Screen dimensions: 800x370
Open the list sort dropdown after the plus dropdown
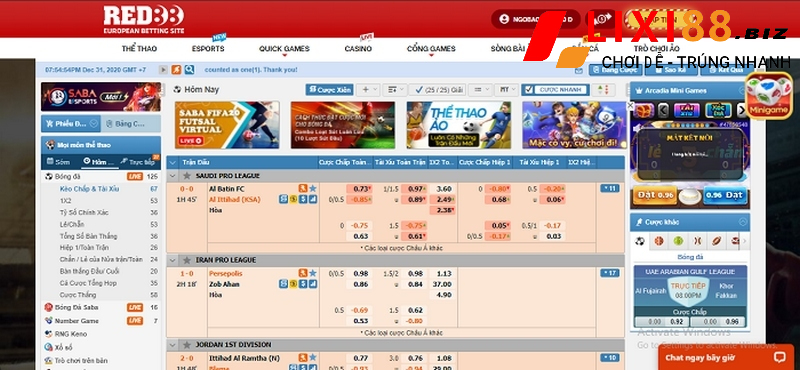395,90
